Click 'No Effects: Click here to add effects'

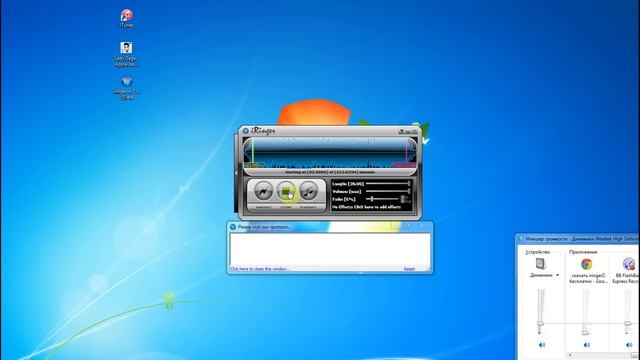(x=367, y=207)
